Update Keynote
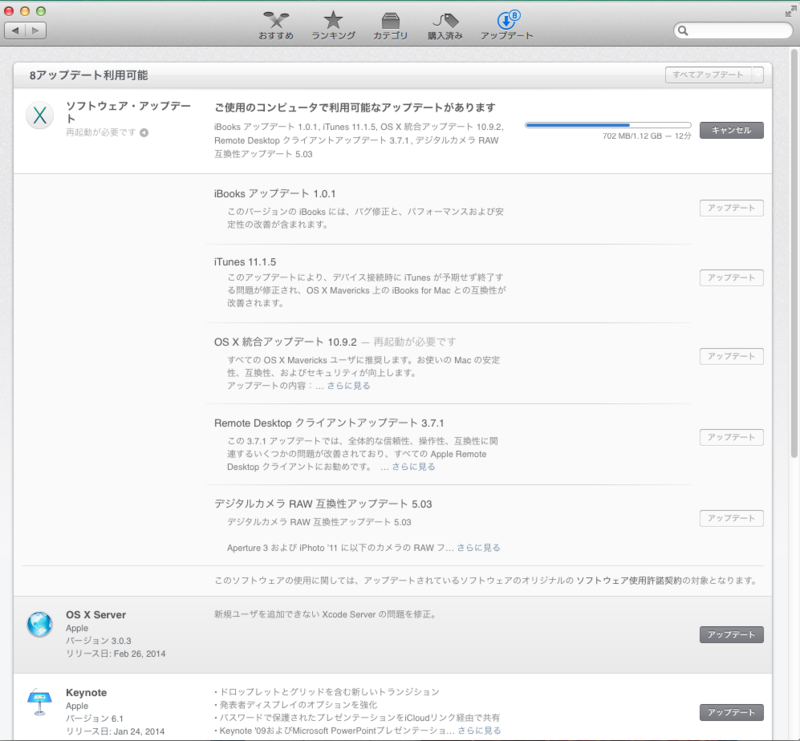This screenshot has width=800, height=741. pos(732,712)
